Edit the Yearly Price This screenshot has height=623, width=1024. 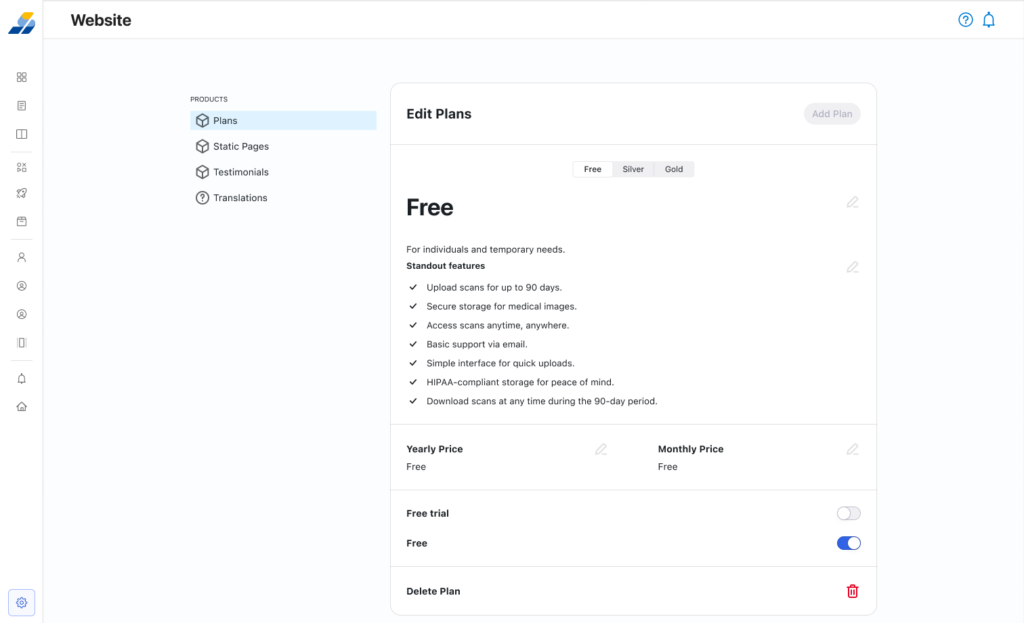601,450
